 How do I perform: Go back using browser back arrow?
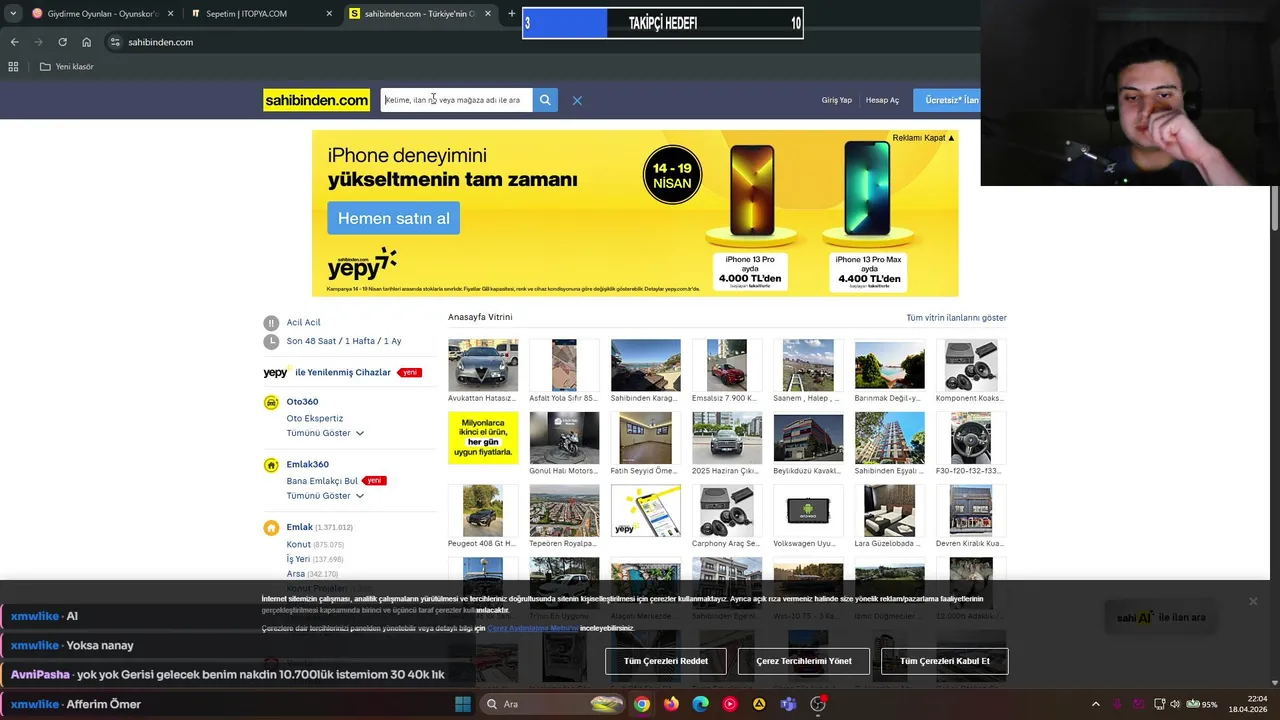point(14,42)
